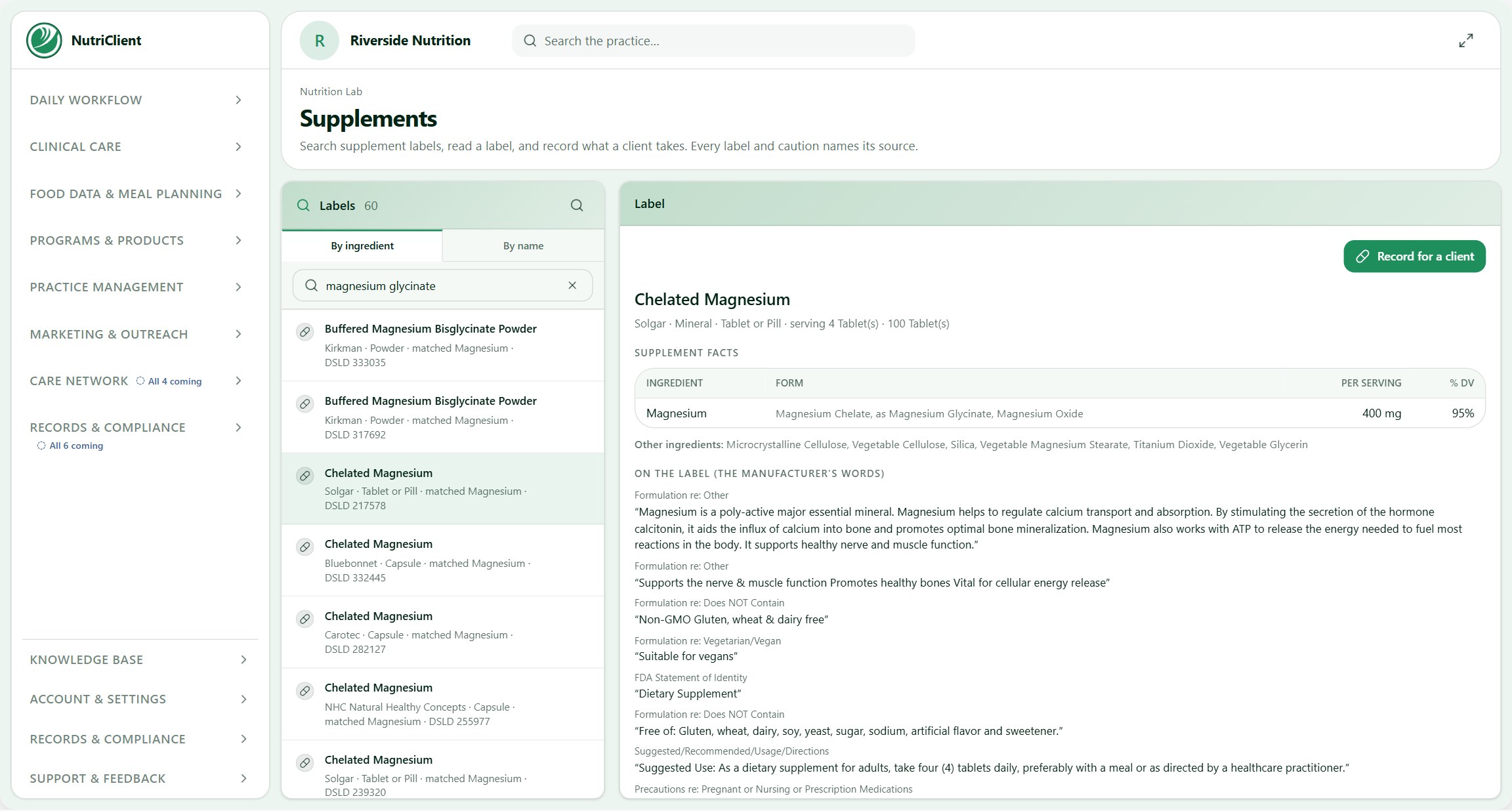This screenshot has height=811, width=1512.
Task: Click pill icon for Carotec Chelated Magnesium
Action: (x=305, y=619)
